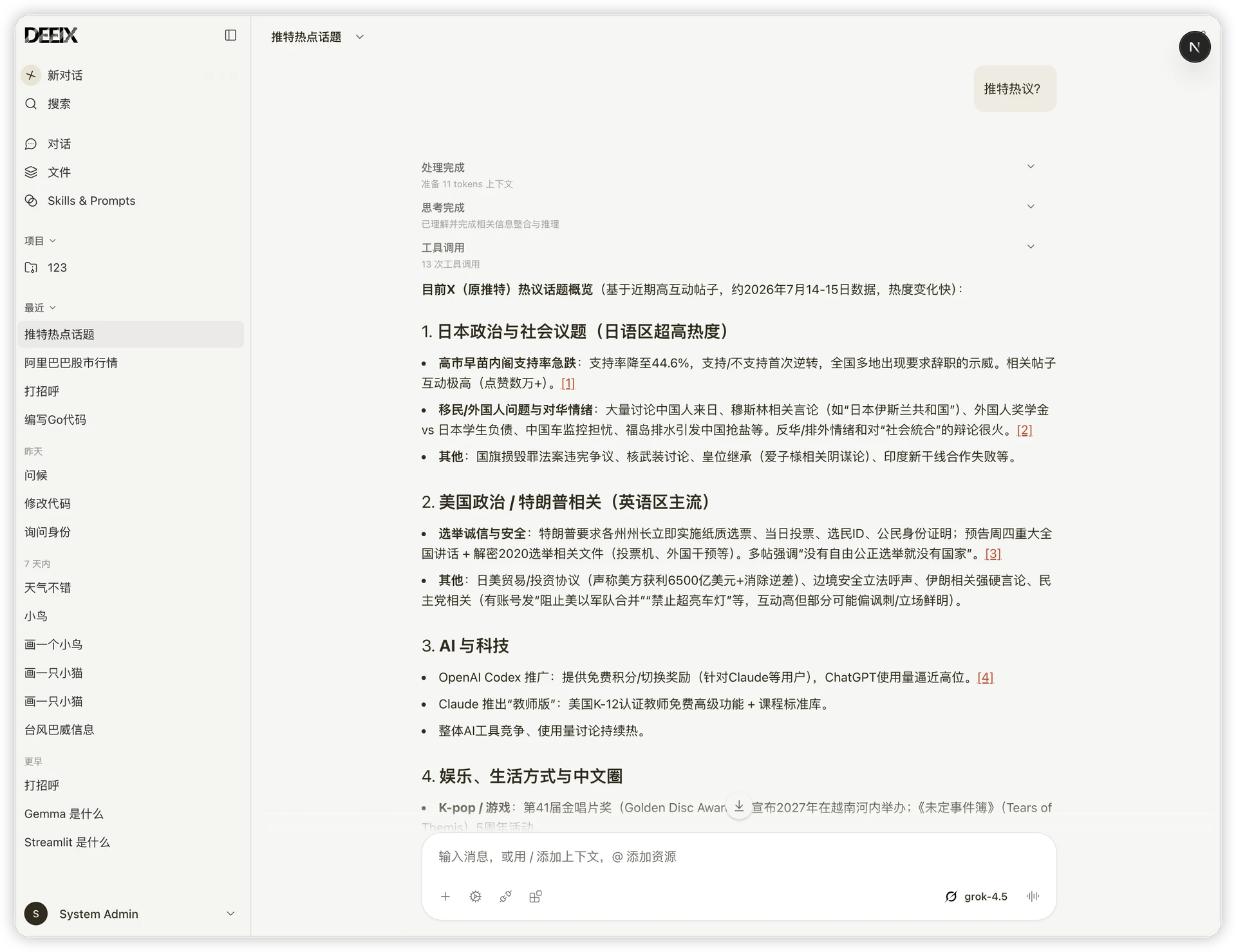Open the 阿里巴巴股市行情 conversation

tap(131, 362)
